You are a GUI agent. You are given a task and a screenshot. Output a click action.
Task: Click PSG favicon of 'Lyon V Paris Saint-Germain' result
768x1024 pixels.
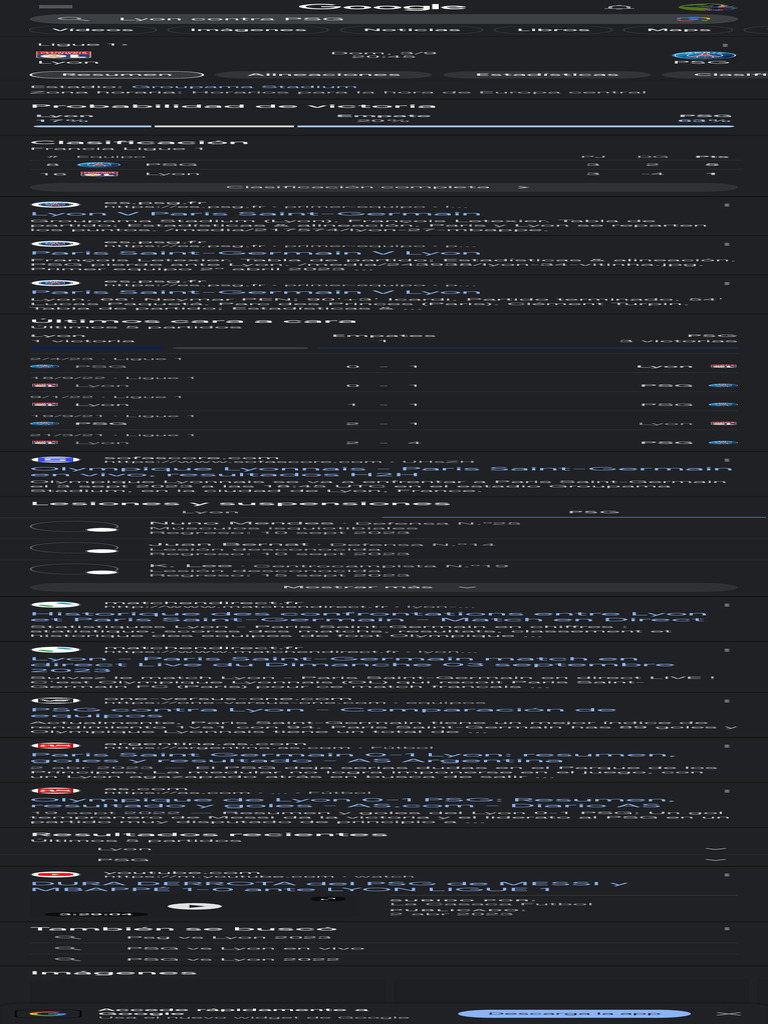[56, 204]
